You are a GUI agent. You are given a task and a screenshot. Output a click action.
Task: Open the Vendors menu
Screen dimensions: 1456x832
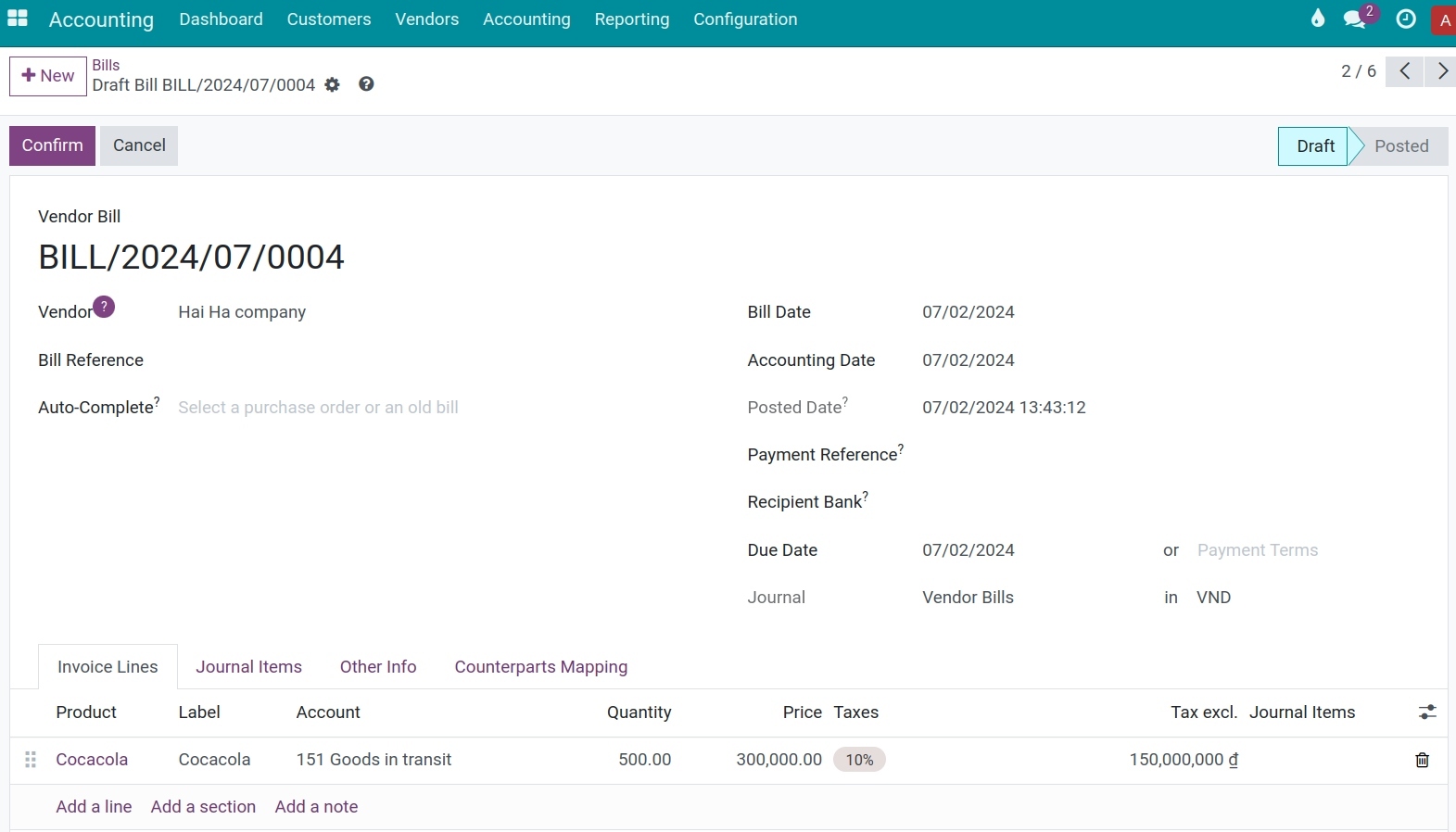(427, 19)
